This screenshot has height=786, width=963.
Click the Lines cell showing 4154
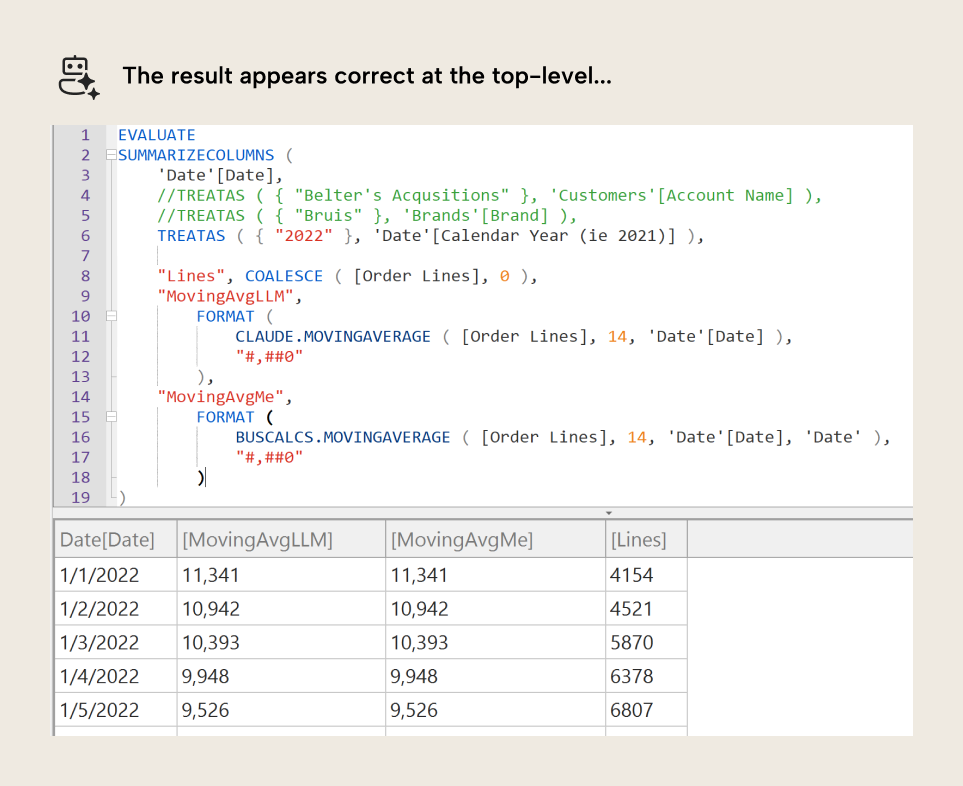click(632, 575)
